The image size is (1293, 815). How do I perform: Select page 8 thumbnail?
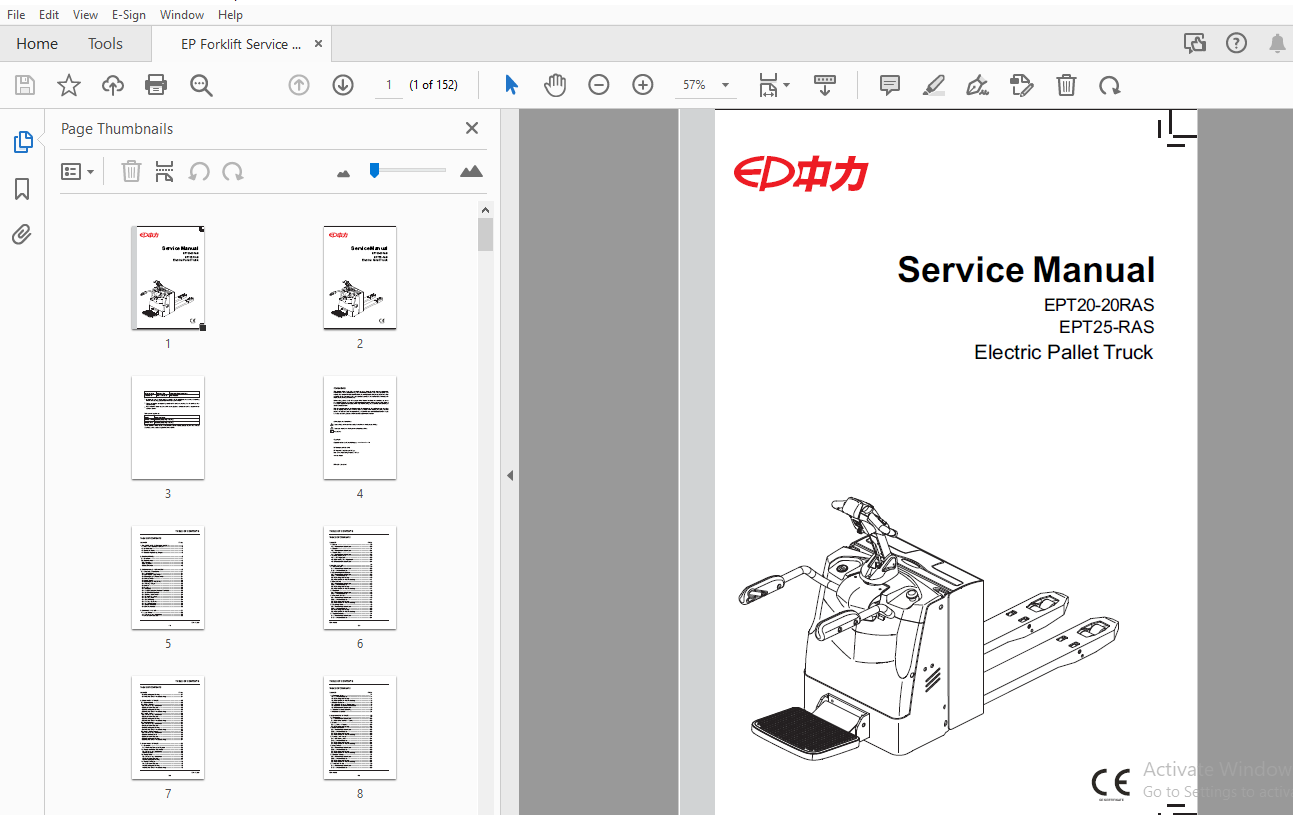[360, 727]
